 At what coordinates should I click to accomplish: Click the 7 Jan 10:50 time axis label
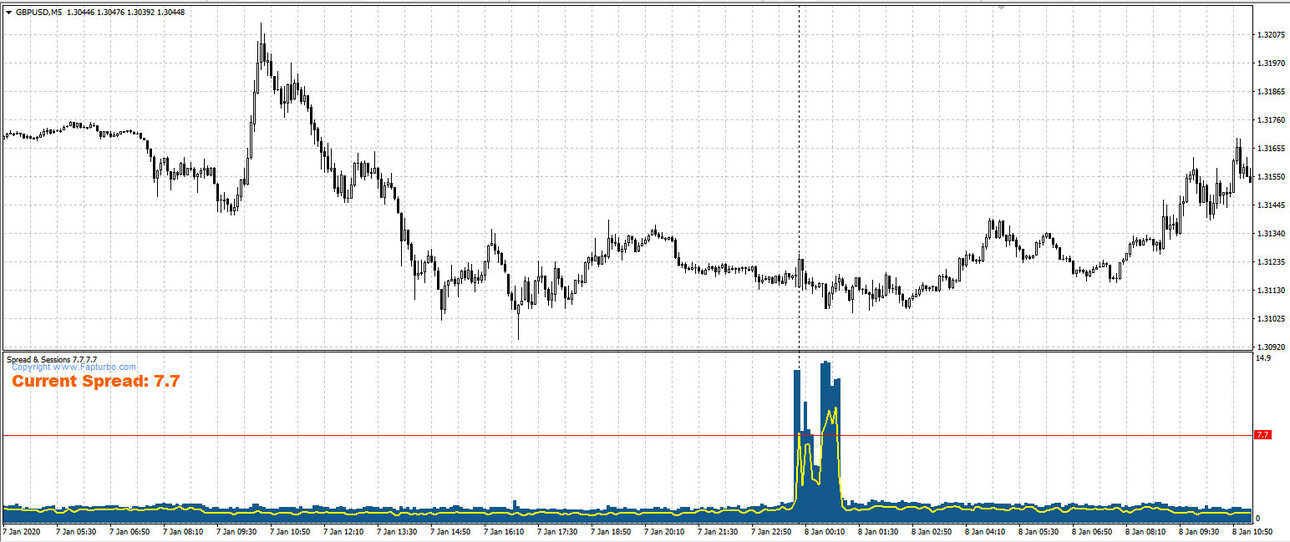290,533
